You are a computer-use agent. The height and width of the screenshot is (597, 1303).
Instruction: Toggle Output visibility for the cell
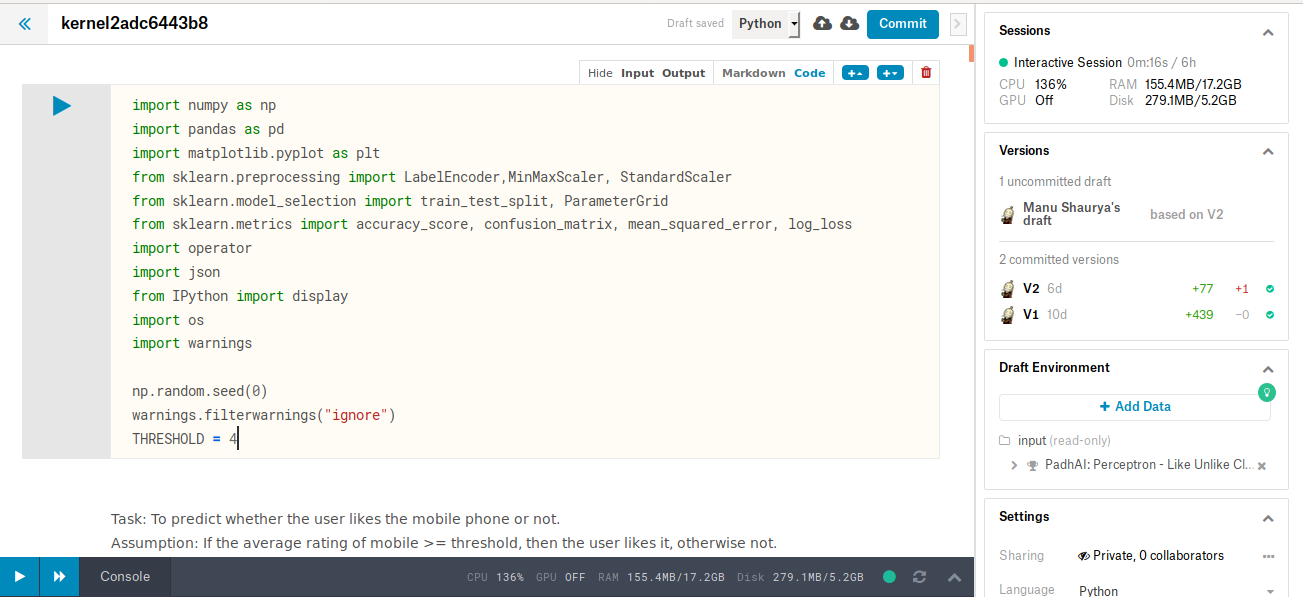click(x=684, y=72)
